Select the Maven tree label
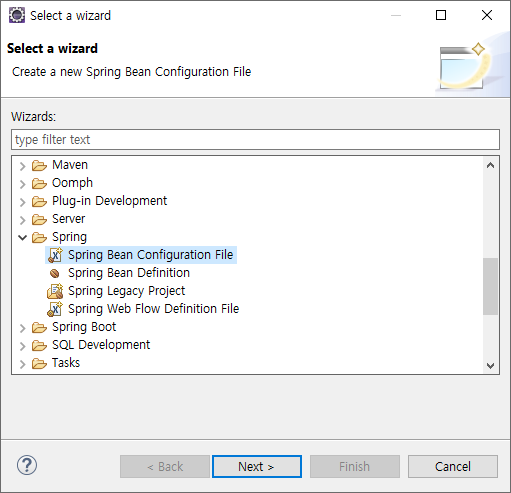Image resolution: width=511 pixels, height=493 pixels. (x=70, y=165)
